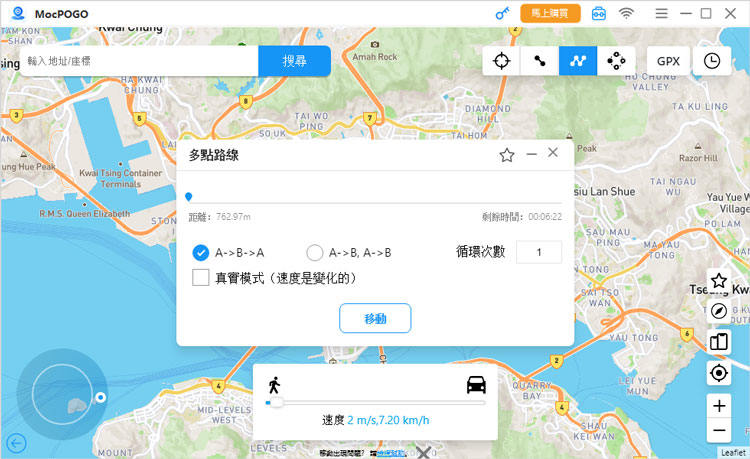
Task: Select the A->B, A->B route option
Action: 315,253
